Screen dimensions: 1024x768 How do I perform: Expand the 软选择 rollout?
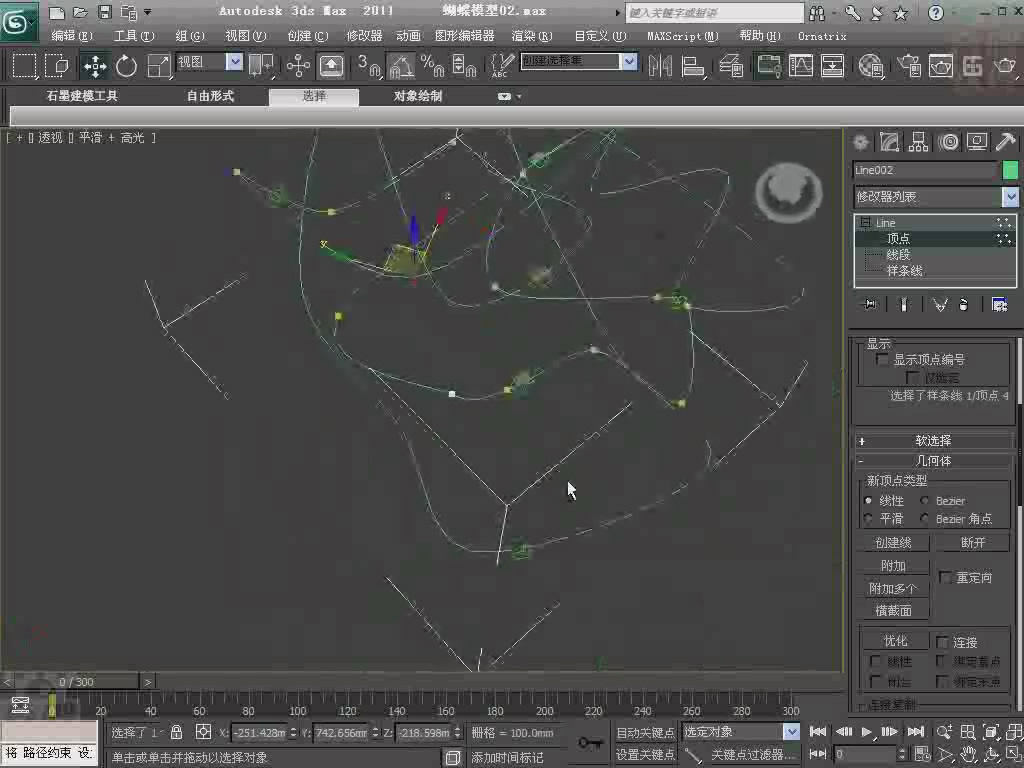[x=934, y=441]
